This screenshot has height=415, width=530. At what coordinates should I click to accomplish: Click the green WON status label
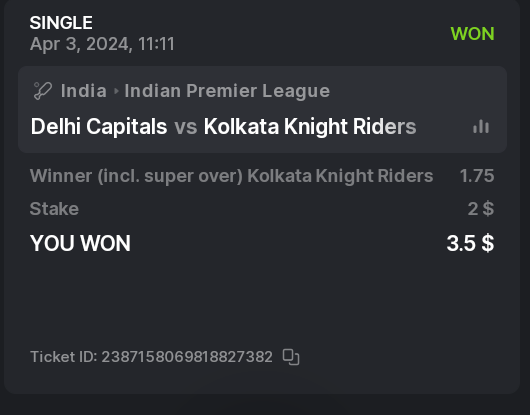[x=473, y=34]
